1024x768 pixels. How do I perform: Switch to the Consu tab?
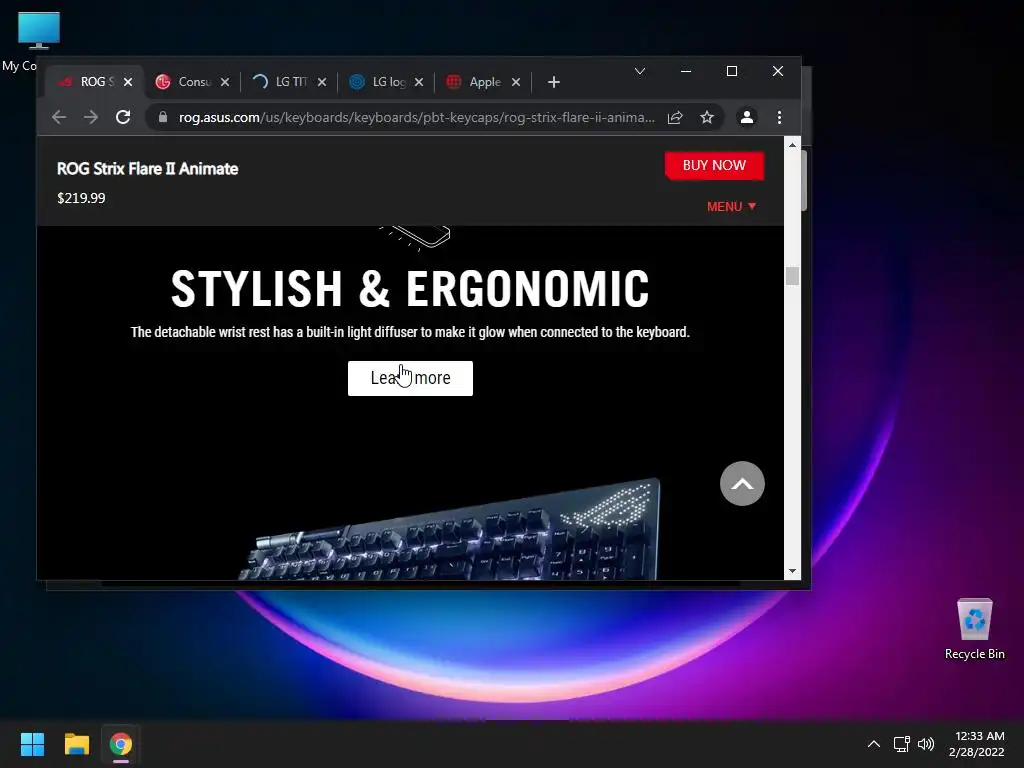(193, 82)
